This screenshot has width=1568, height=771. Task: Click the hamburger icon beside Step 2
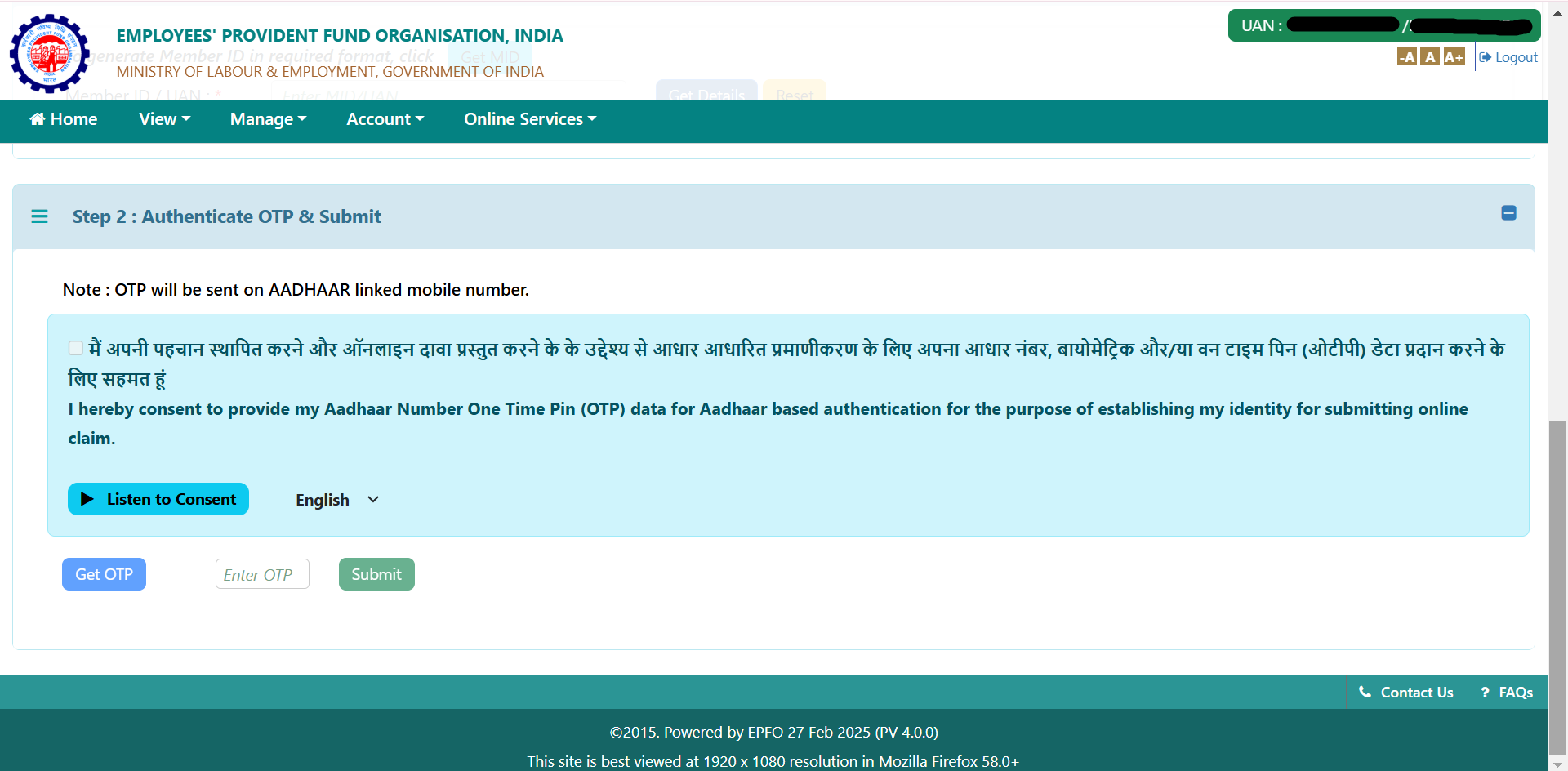tap(40, 216)
